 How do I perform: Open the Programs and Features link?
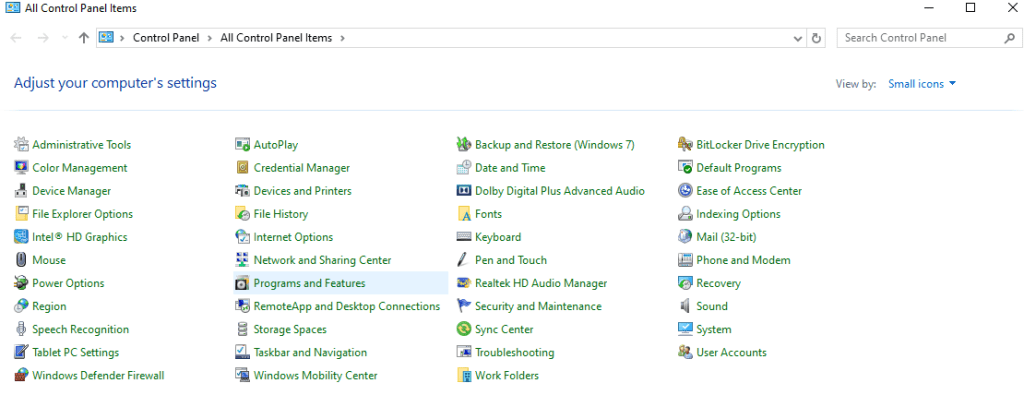pos(309,284)
